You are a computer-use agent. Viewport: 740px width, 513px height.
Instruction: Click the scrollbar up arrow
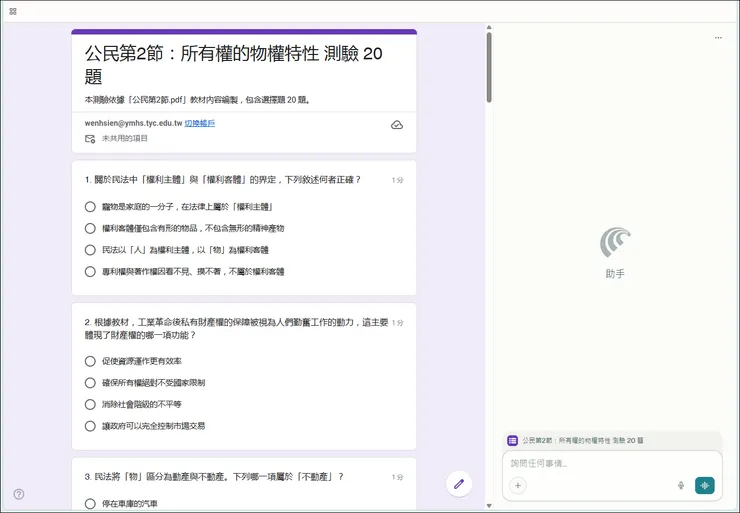(489, 27)
